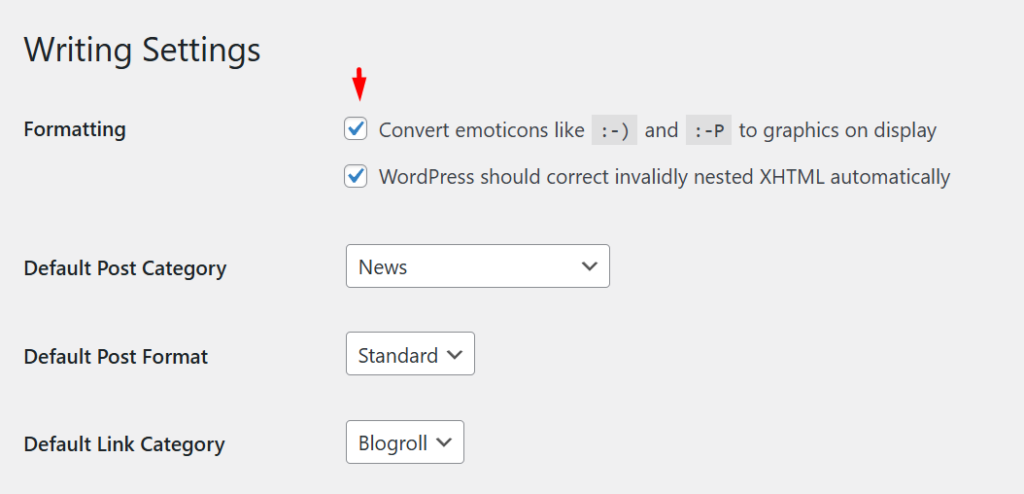The height and width of the screenshot is (494, 1024).
Task: Click the 'Convert emoticons like' label text
Action: [x=481, y=130]
